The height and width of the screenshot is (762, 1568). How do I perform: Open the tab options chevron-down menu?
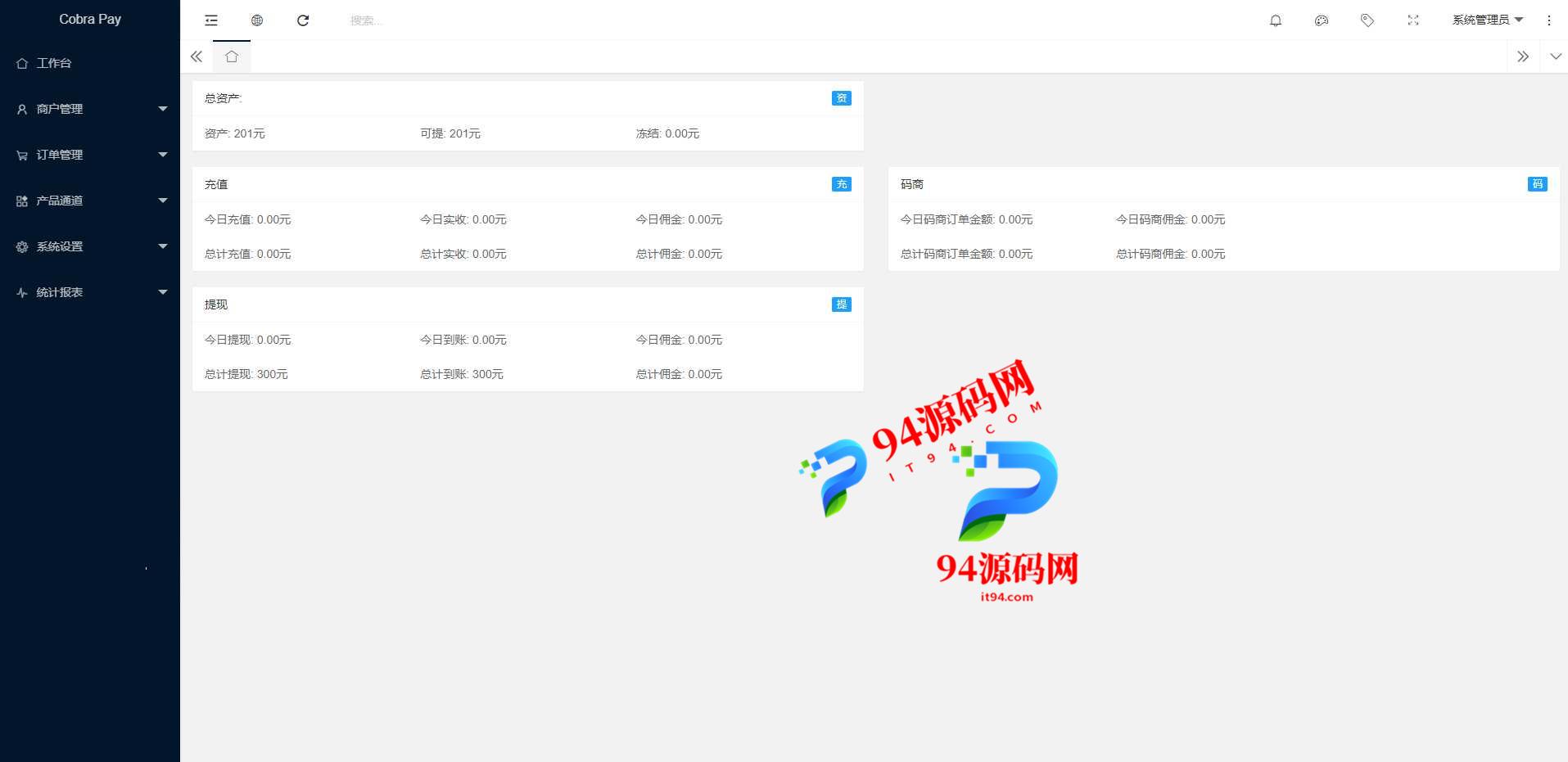1556,56
